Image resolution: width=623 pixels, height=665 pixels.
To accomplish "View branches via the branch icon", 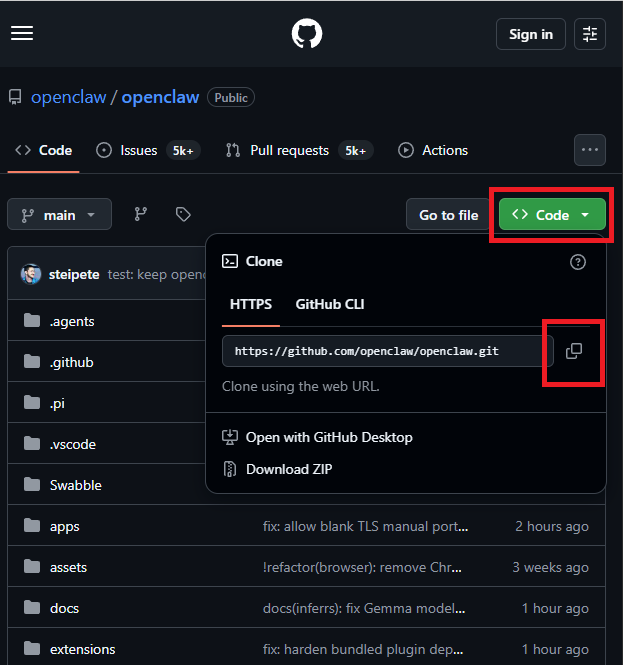I will [x=141, y=214].
